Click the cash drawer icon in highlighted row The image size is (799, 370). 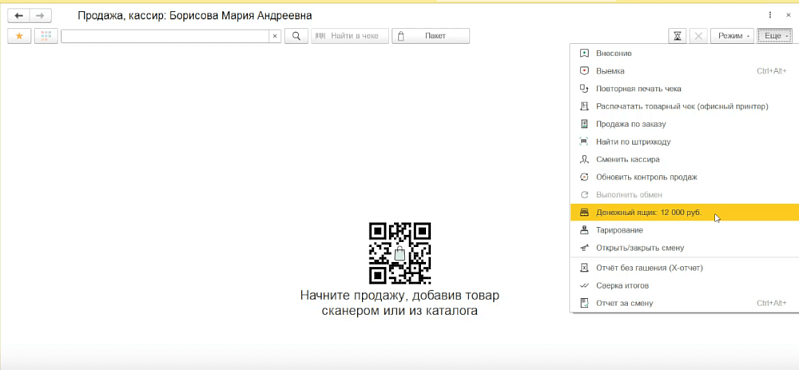pos(584,212)
